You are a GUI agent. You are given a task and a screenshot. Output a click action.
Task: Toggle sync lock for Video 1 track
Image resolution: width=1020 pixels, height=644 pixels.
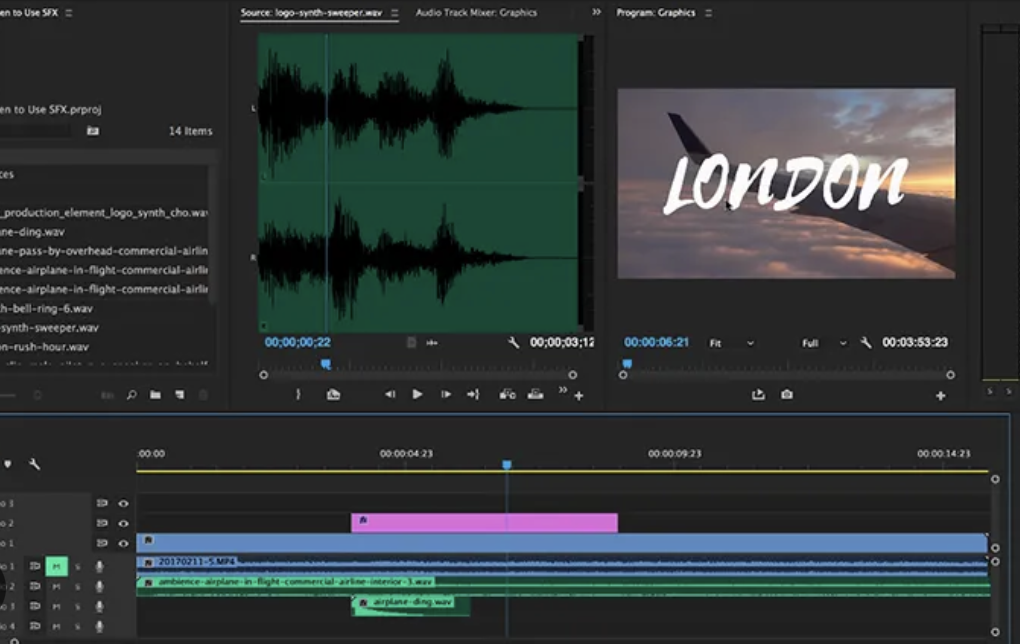click(102, 543)
